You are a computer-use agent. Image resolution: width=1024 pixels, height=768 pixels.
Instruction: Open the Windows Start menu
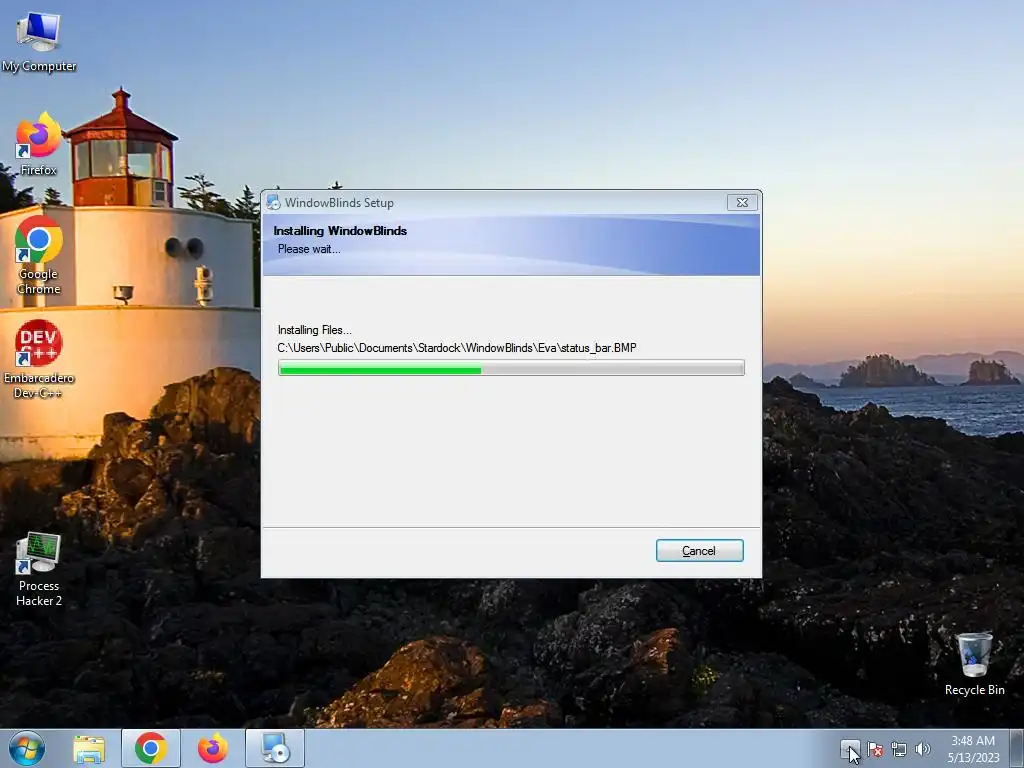27,748
